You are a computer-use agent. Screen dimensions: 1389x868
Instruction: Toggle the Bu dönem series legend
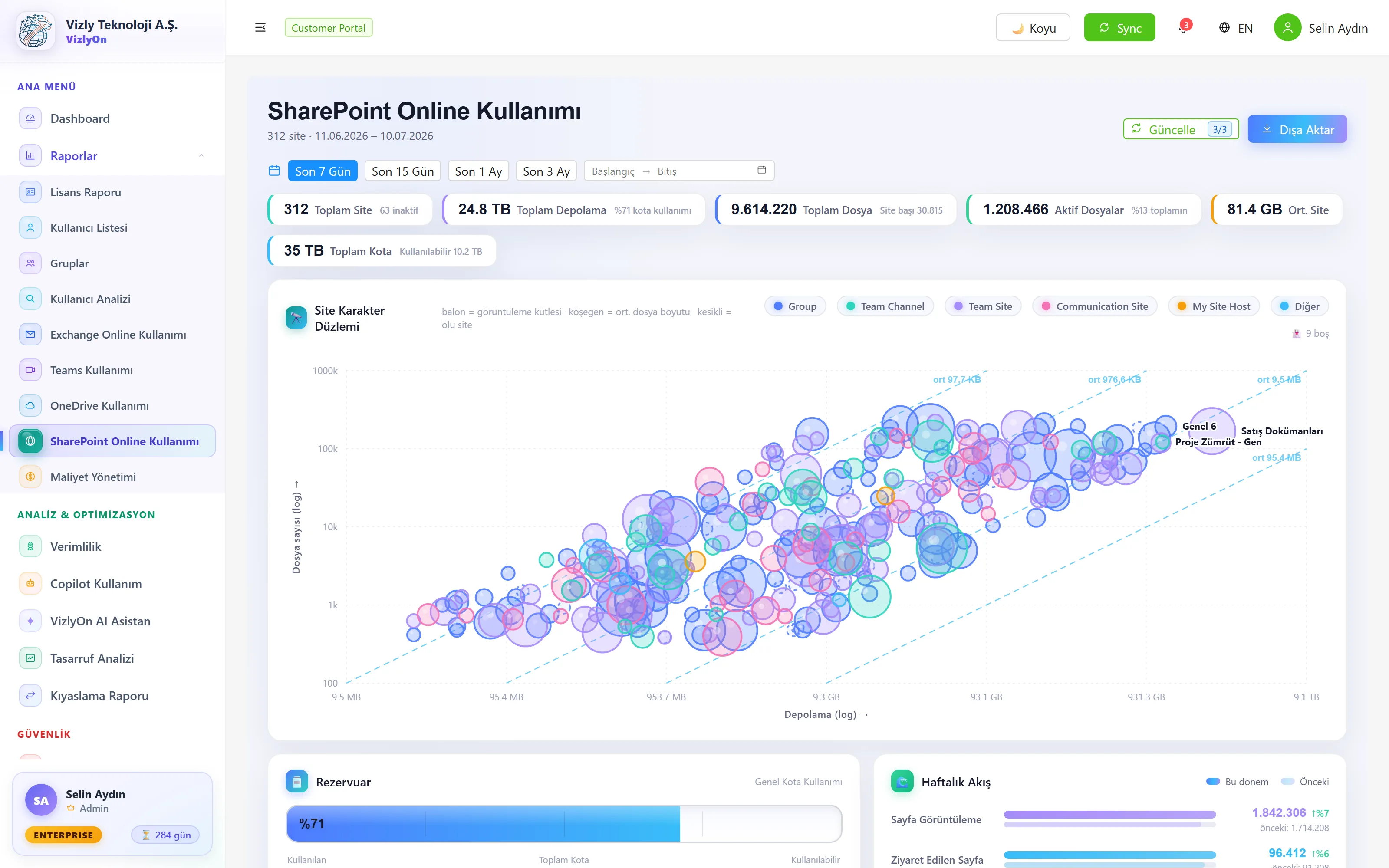click(x=1238, y=781)
